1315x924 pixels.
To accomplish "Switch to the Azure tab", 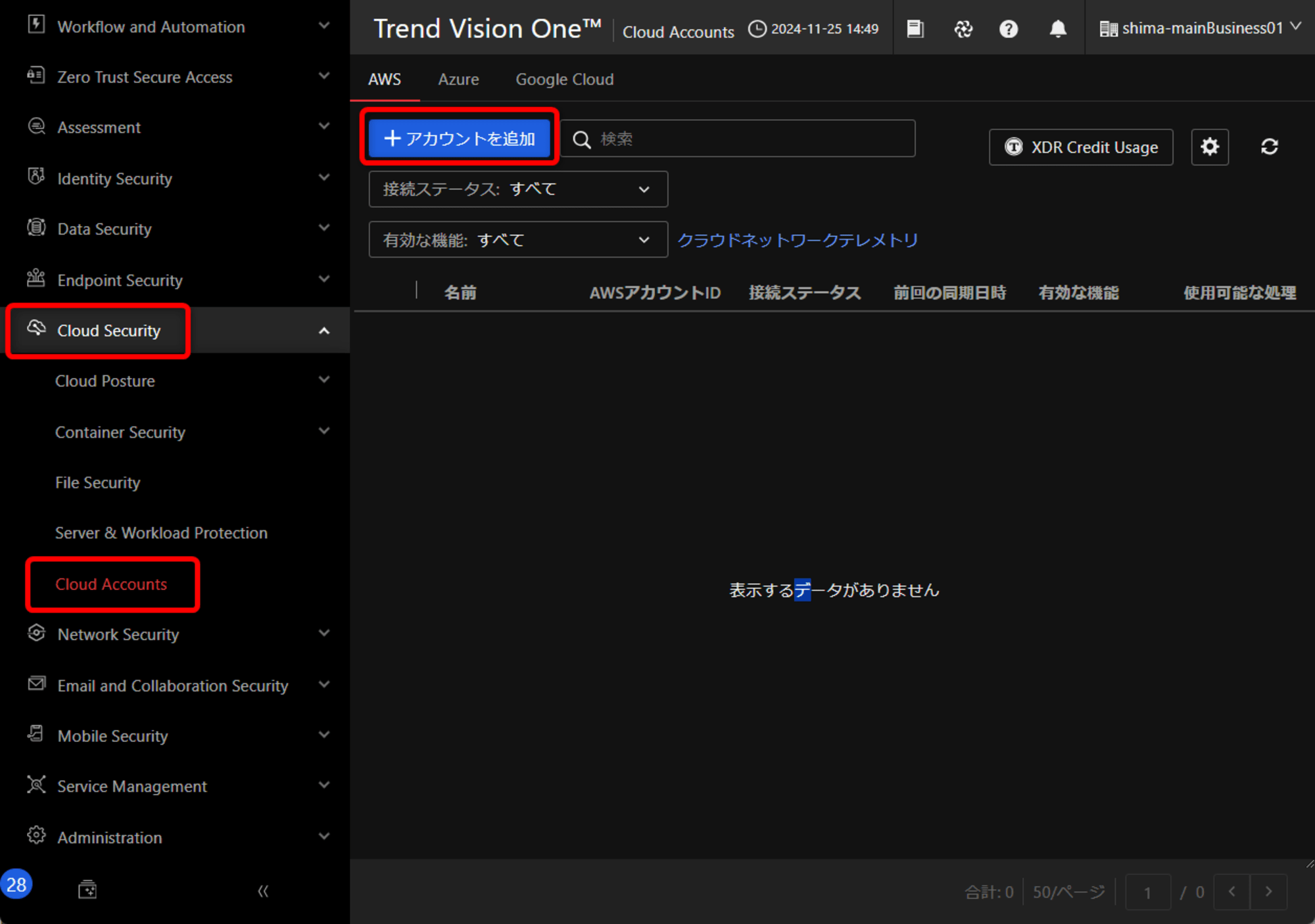I will point(458,79).
